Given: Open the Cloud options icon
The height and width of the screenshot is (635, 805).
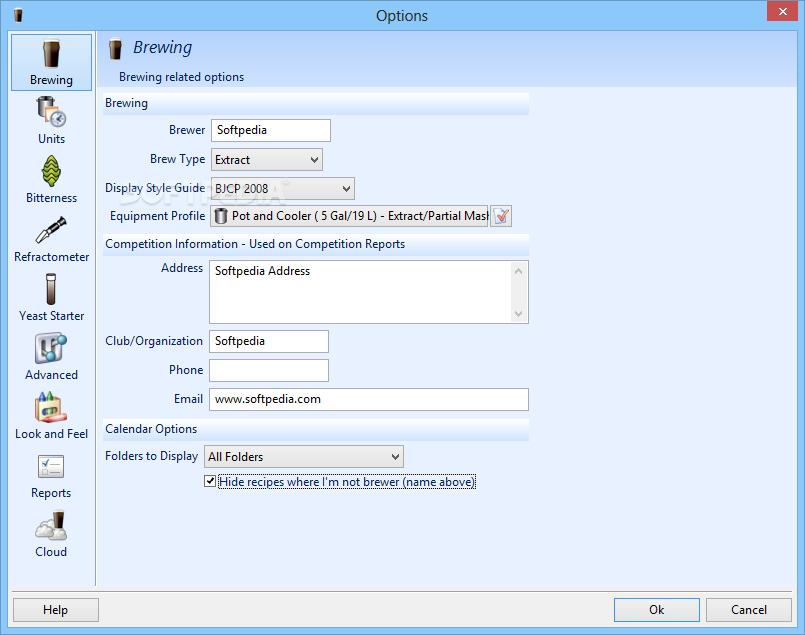Looking at the screenshot, I should (x=51, y=525).
